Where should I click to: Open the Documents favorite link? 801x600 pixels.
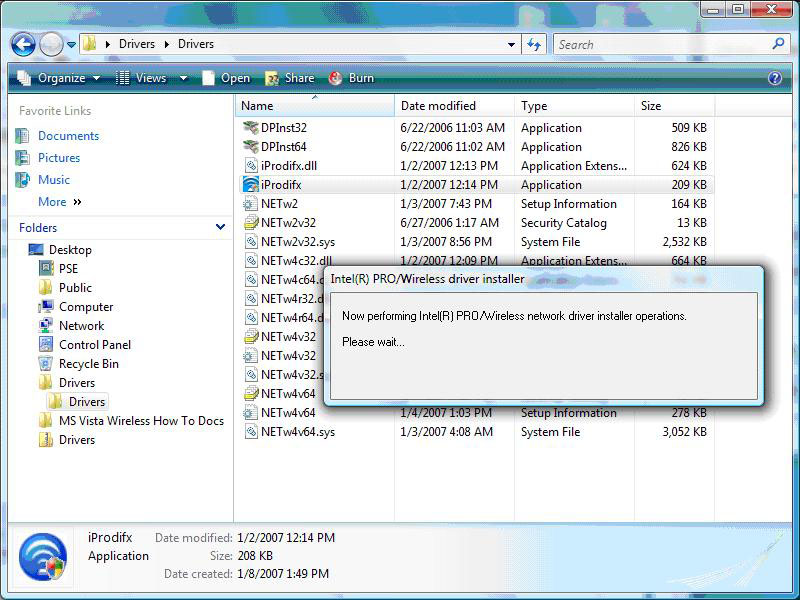[x=68, y=136]
